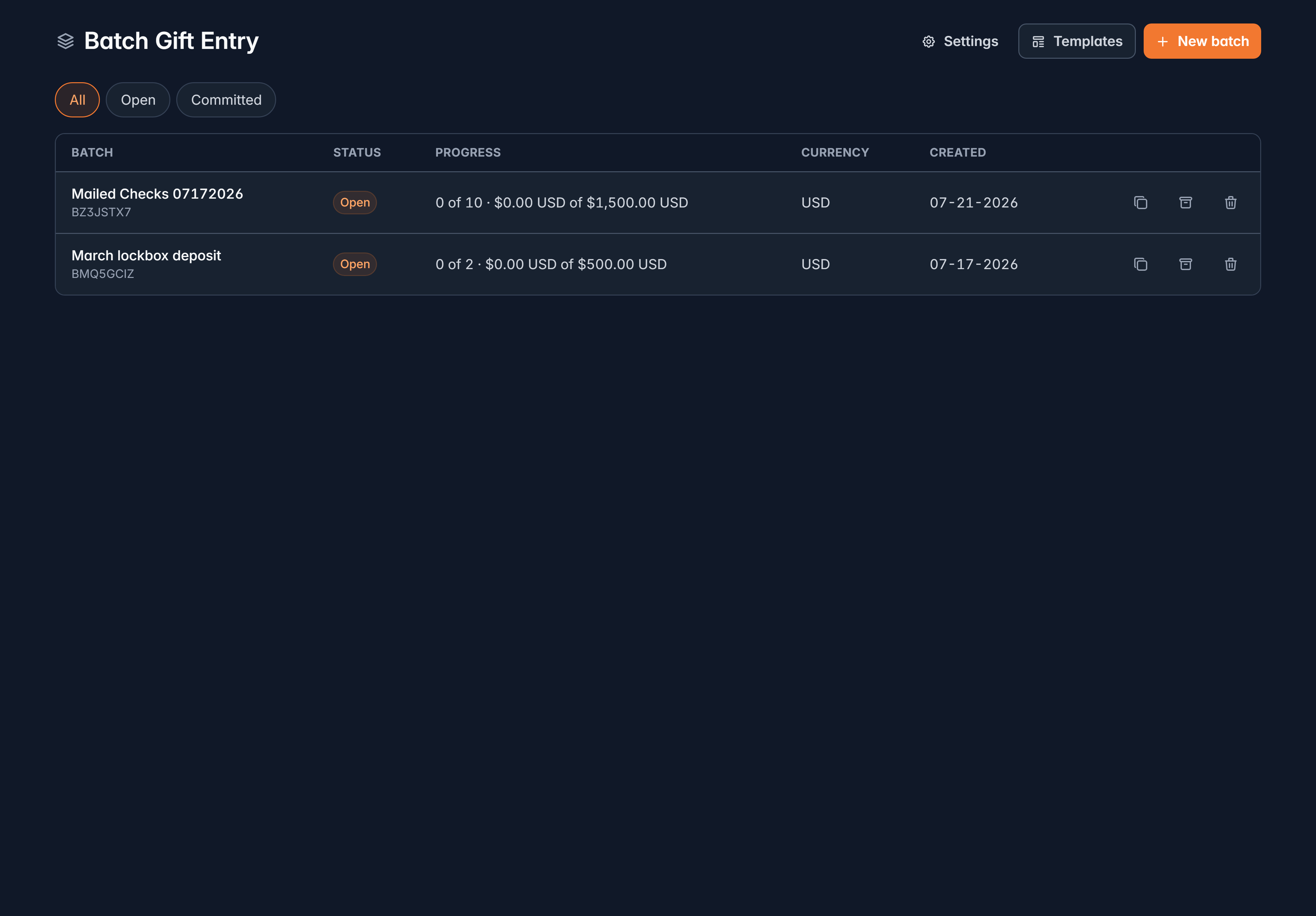Viewport: 1316px width, 916px height.
Task: Click the created date 07-17-2026
Action: coord(973,264)
